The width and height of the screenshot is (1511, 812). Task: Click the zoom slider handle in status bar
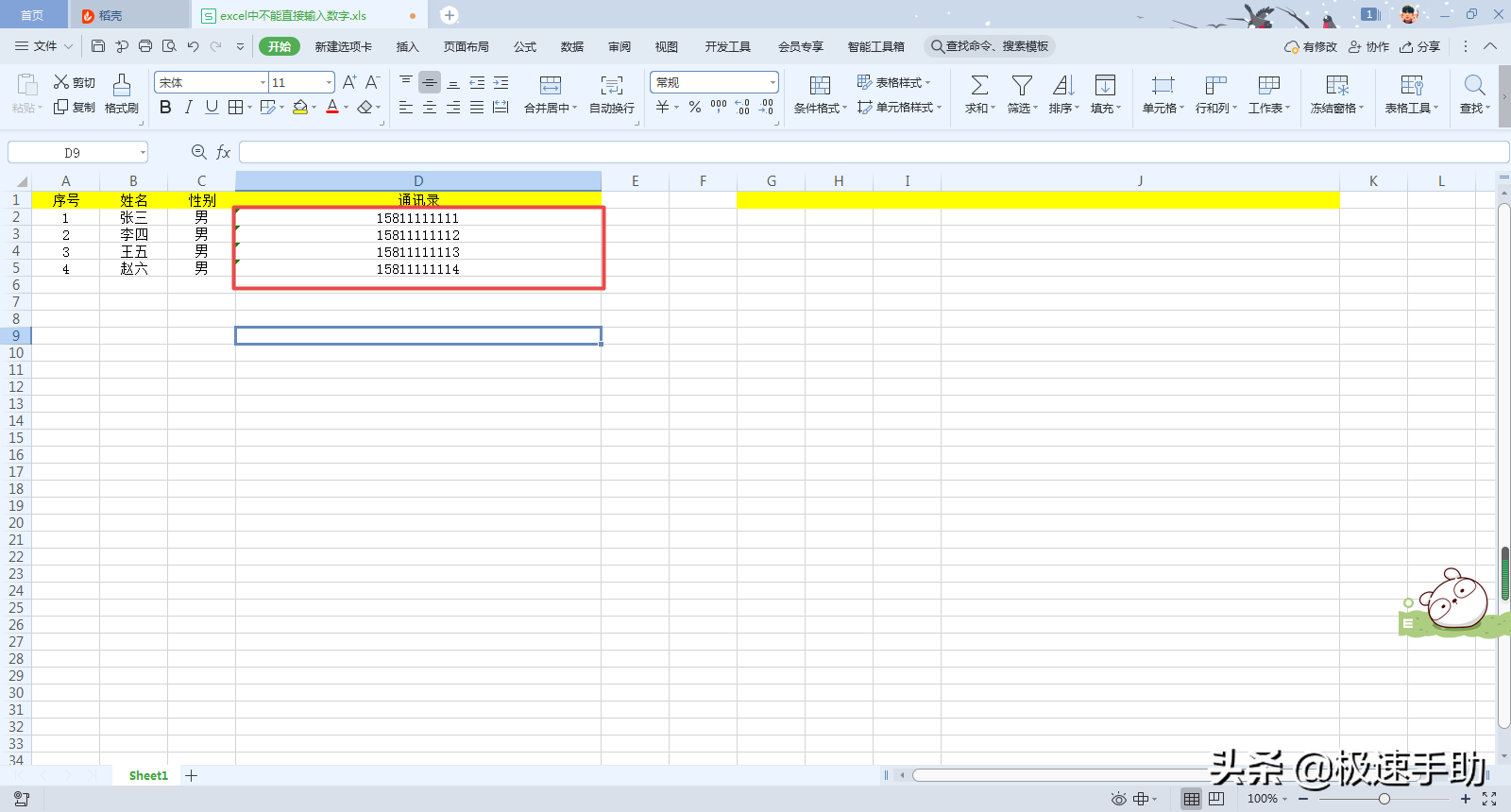click(x=1384, y=799)
